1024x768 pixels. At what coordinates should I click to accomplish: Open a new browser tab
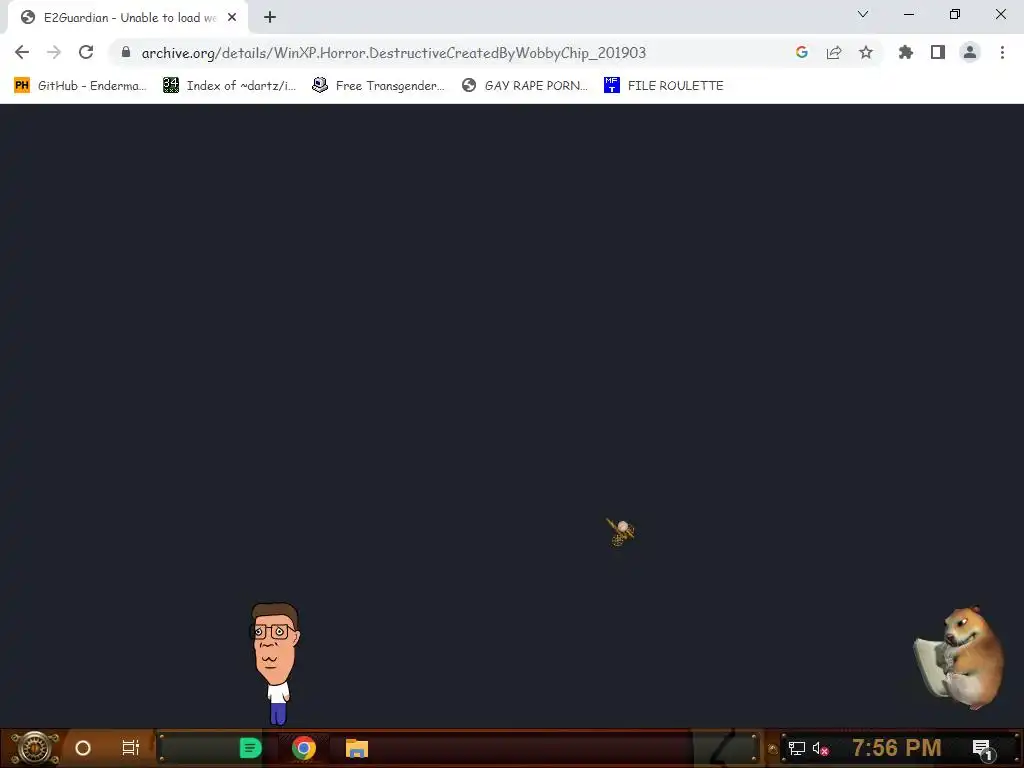(x=270, y=18)
